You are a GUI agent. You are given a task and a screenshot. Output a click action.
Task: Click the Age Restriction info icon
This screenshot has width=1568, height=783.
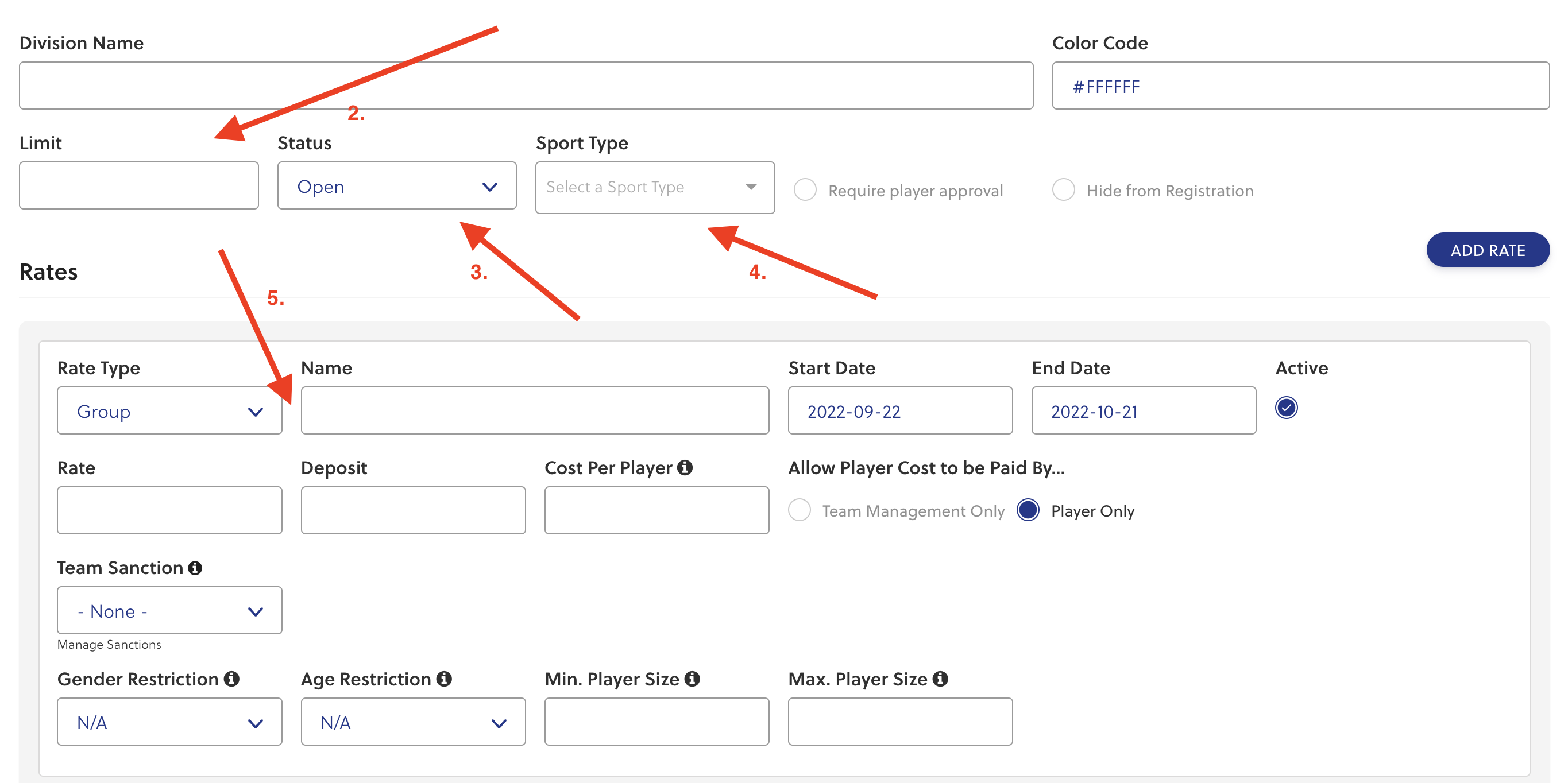pyautogui.click(x=445, y=679)
